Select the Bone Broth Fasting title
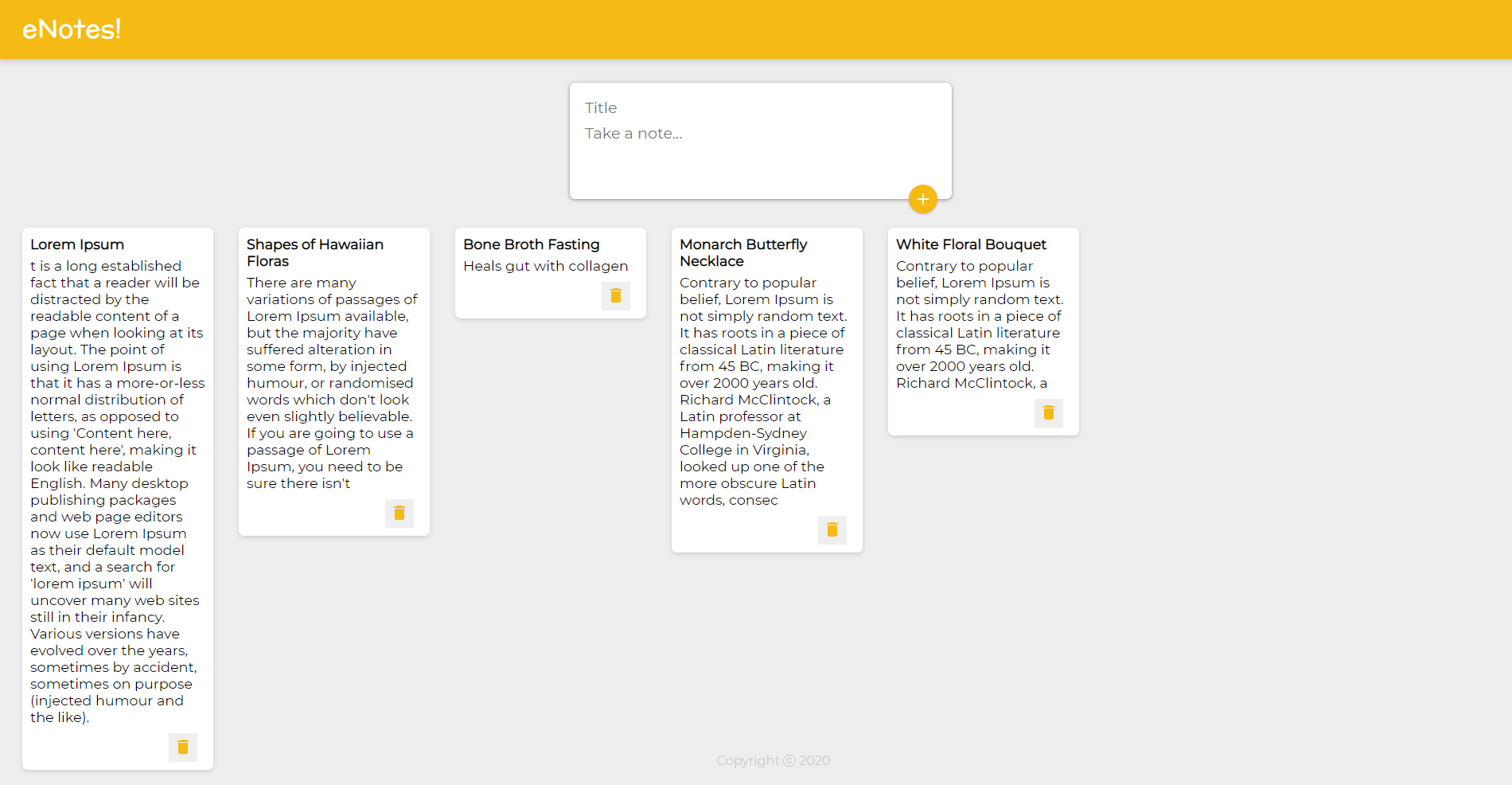 pos(532,244)
